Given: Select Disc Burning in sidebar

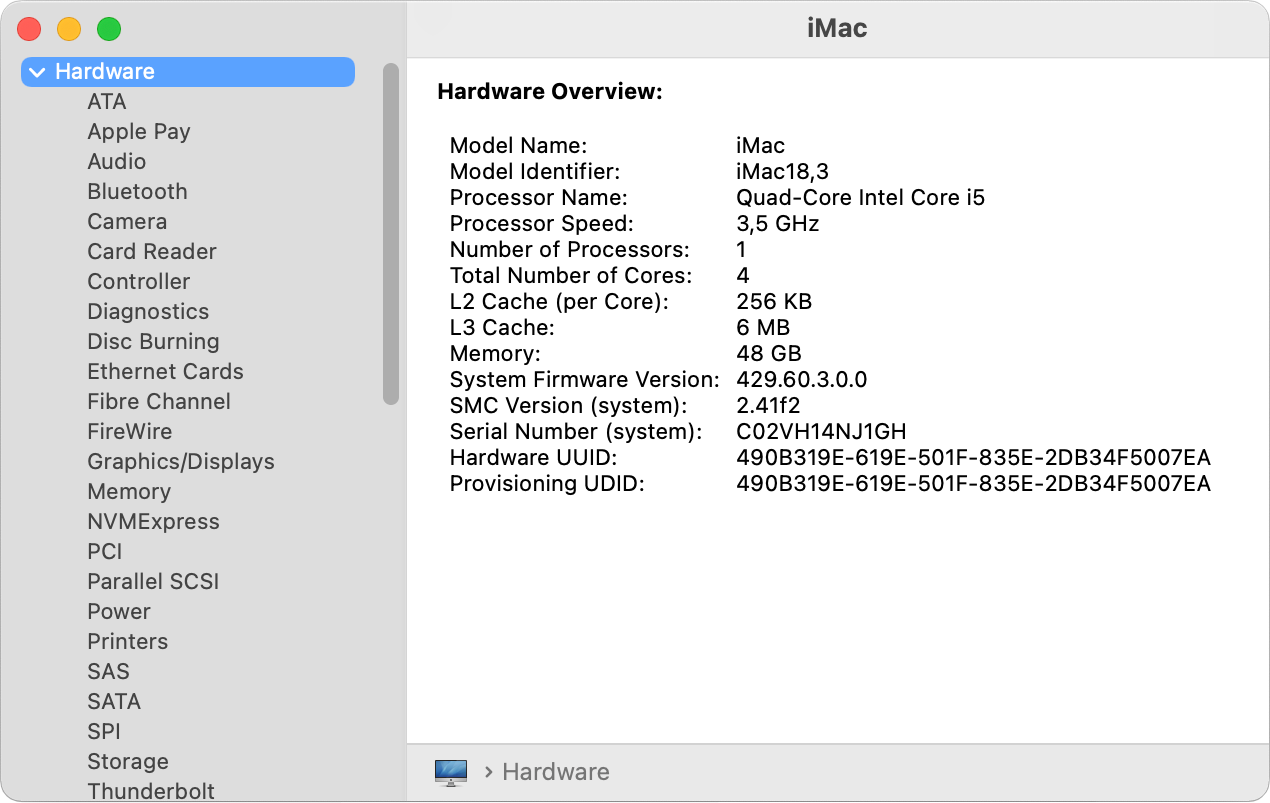Looking at the screenshot, I should pos(153,342).
